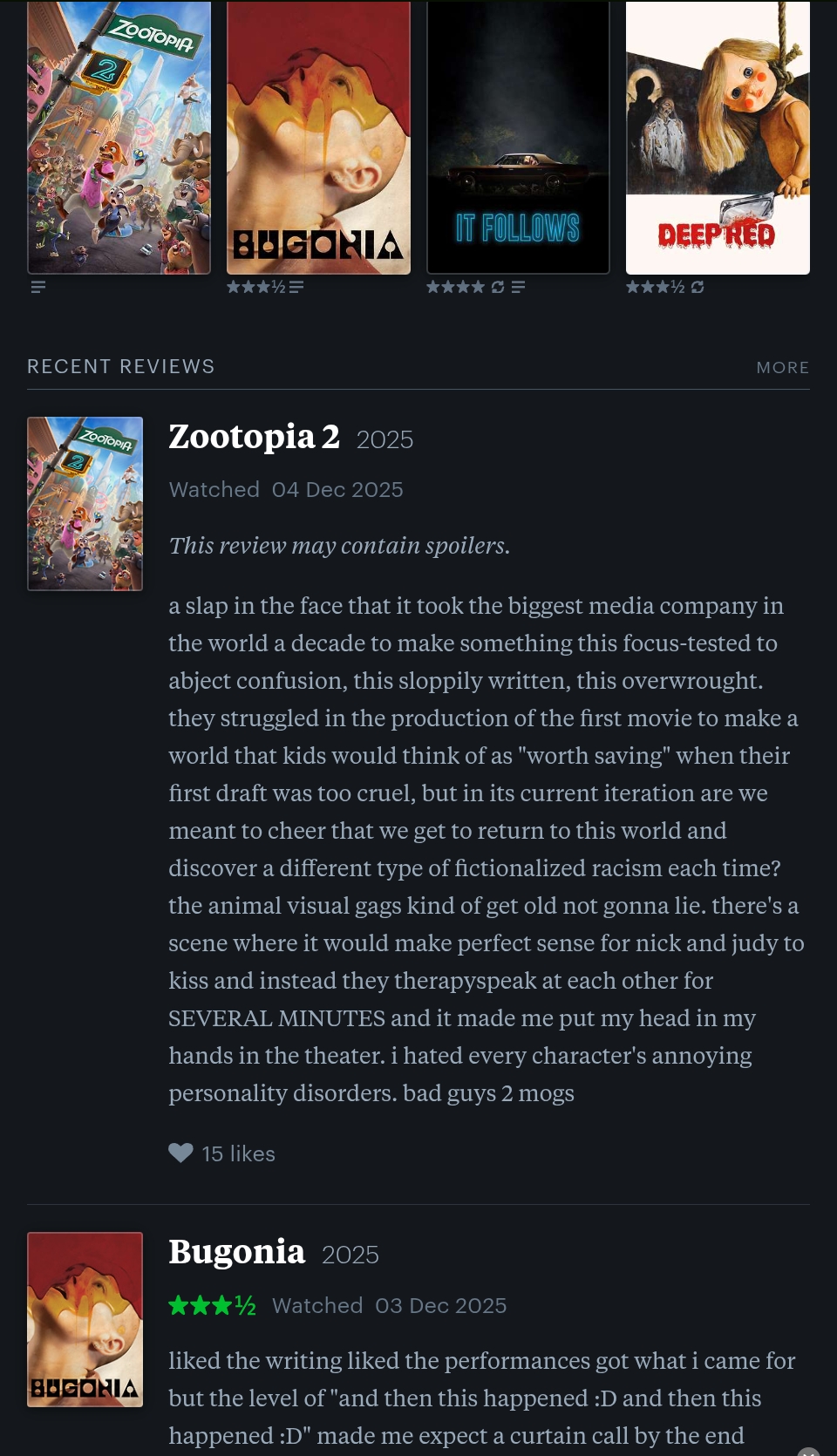This screenshot has width=837, height=1456.
Task: Open Zootopia 2 large poster at top
Action: coord(119,138)
